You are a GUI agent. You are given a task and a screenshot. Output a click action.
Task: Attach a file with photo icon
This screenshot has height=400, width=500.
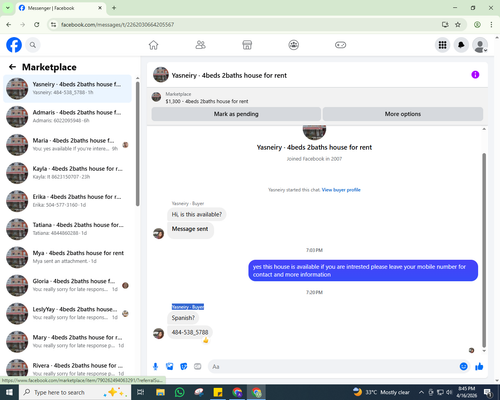tap(169, 366)
